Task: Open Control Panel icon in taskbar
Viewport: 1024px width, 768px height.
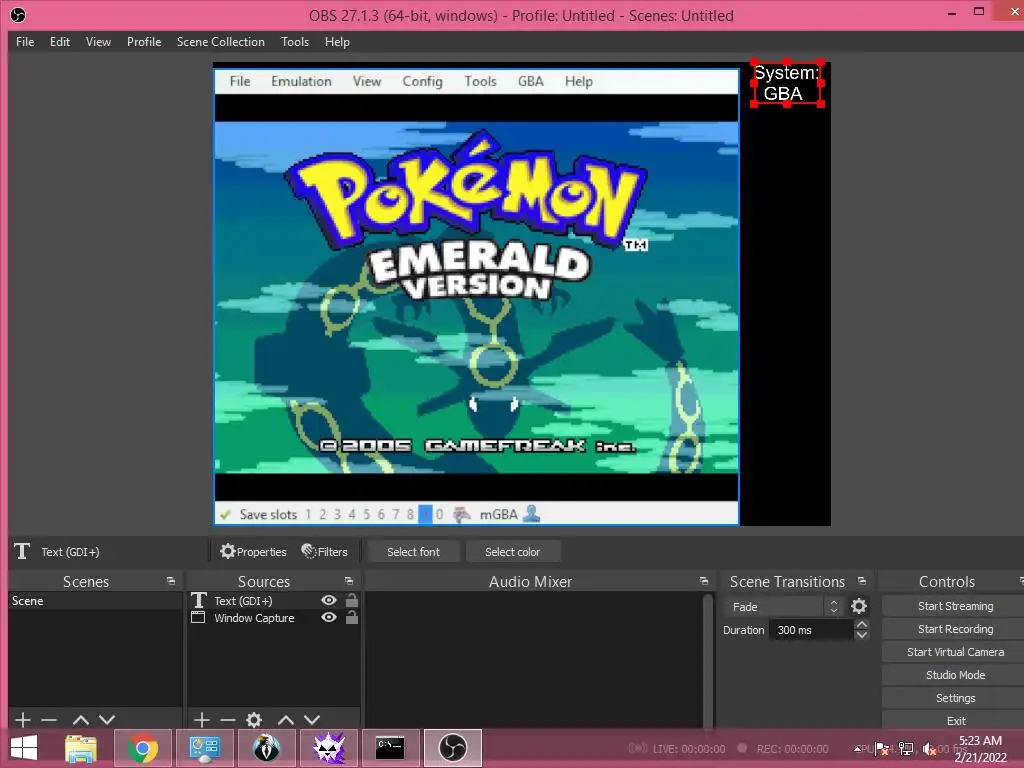Action: click(204, 748)
